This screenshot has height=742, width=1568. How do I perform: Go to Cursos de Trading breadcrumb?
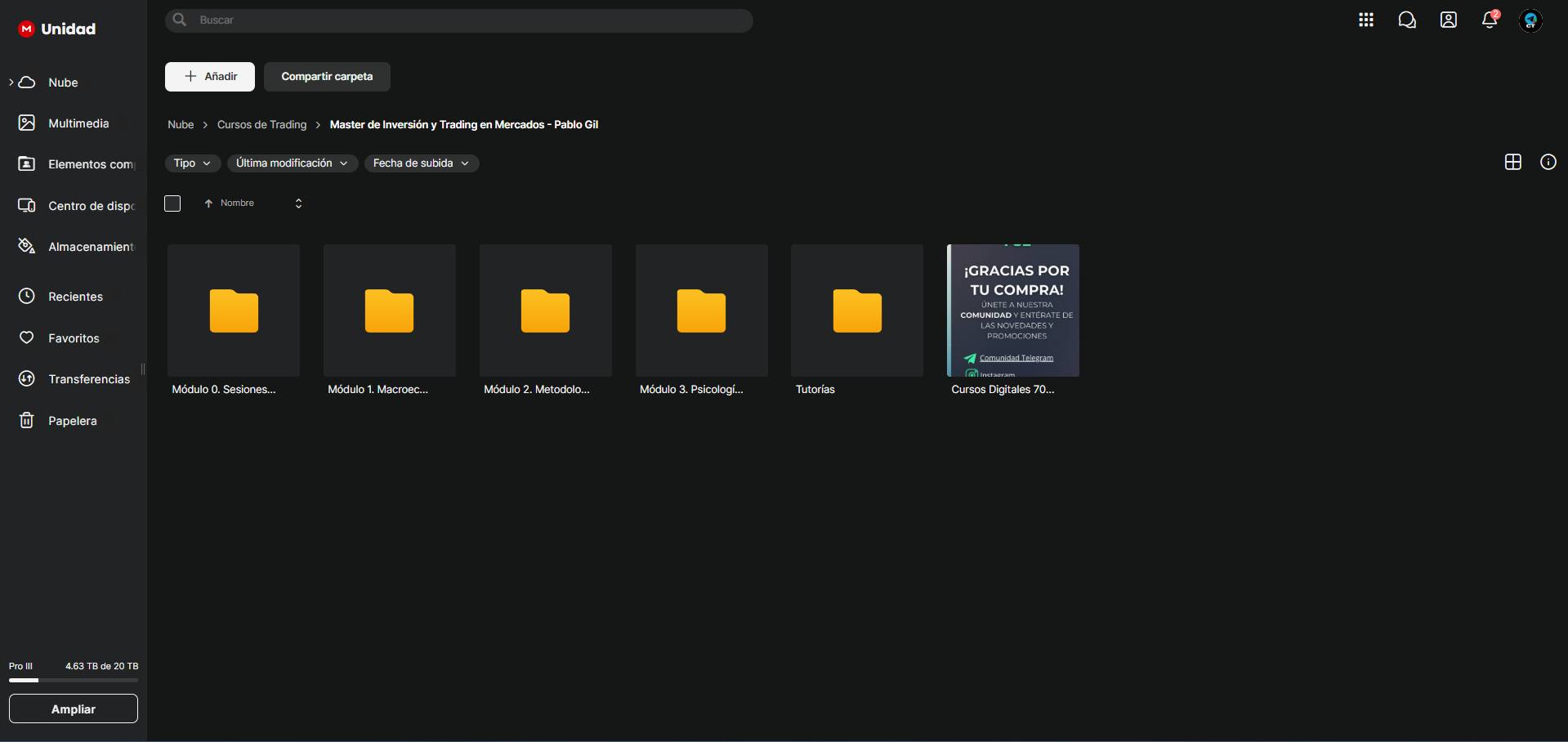tap(261, 124)
